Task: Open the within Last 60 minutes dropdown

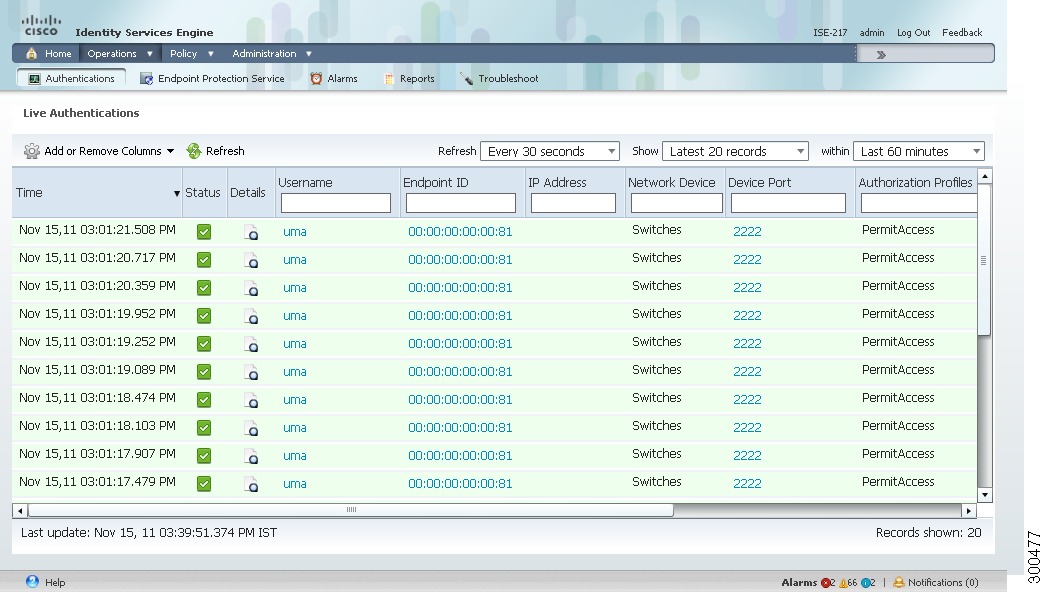Action: (x=919, y=151)
